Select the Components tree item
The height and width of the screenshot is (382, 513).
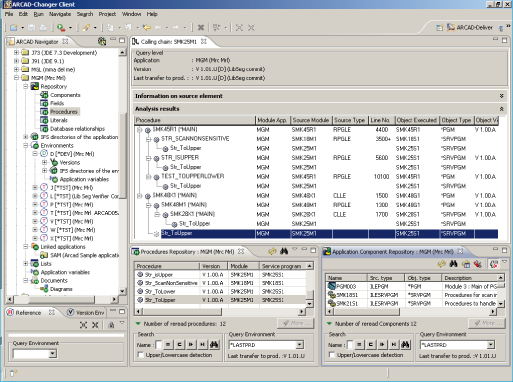[65, 95]
